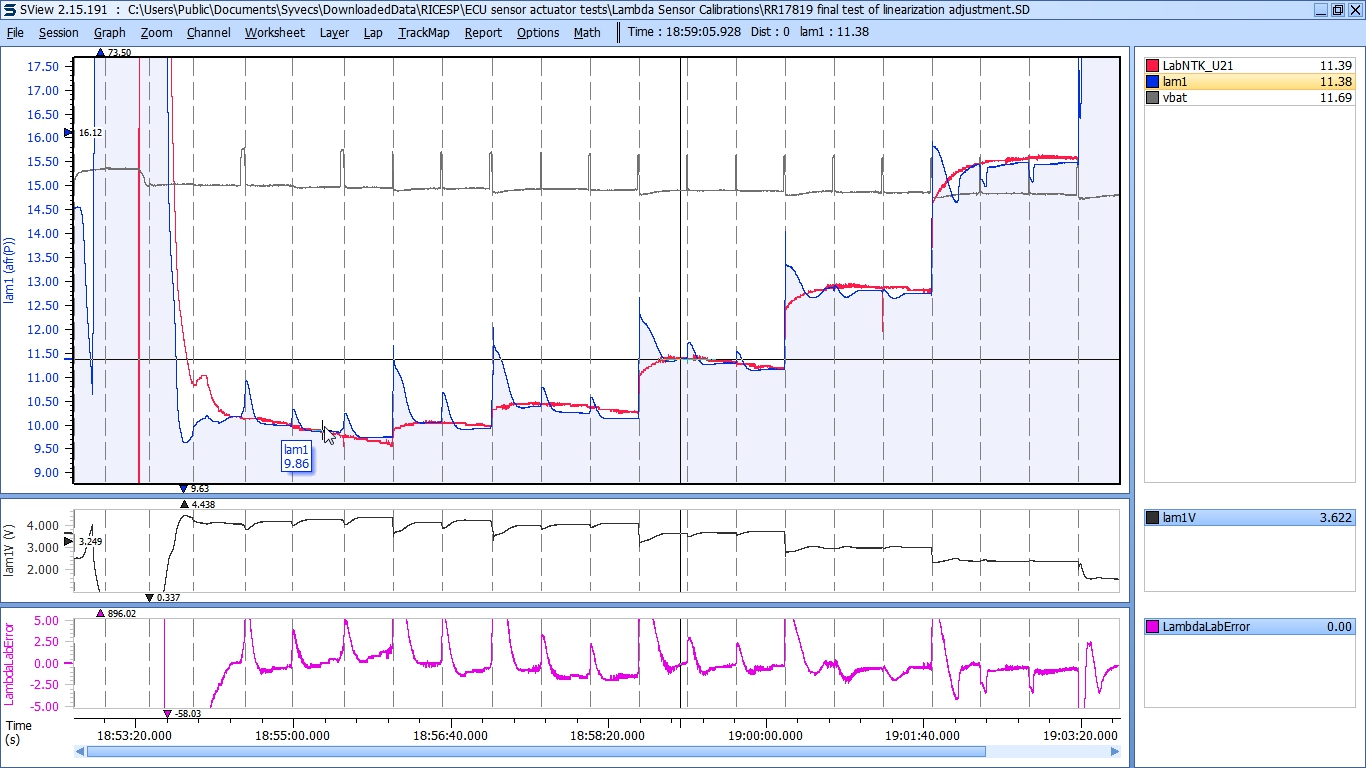Open the Session menu

(58, 32)
